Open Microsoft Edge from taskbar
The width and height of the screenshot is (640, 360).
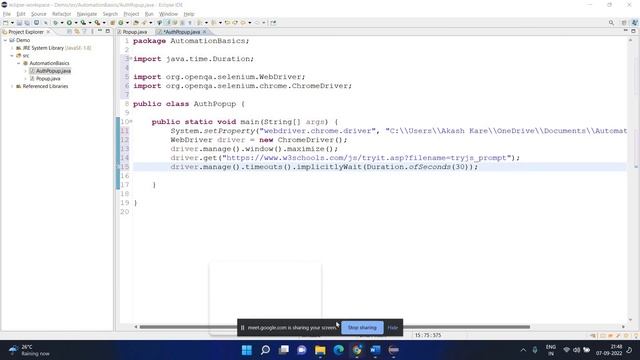click(x=339, y=350)
